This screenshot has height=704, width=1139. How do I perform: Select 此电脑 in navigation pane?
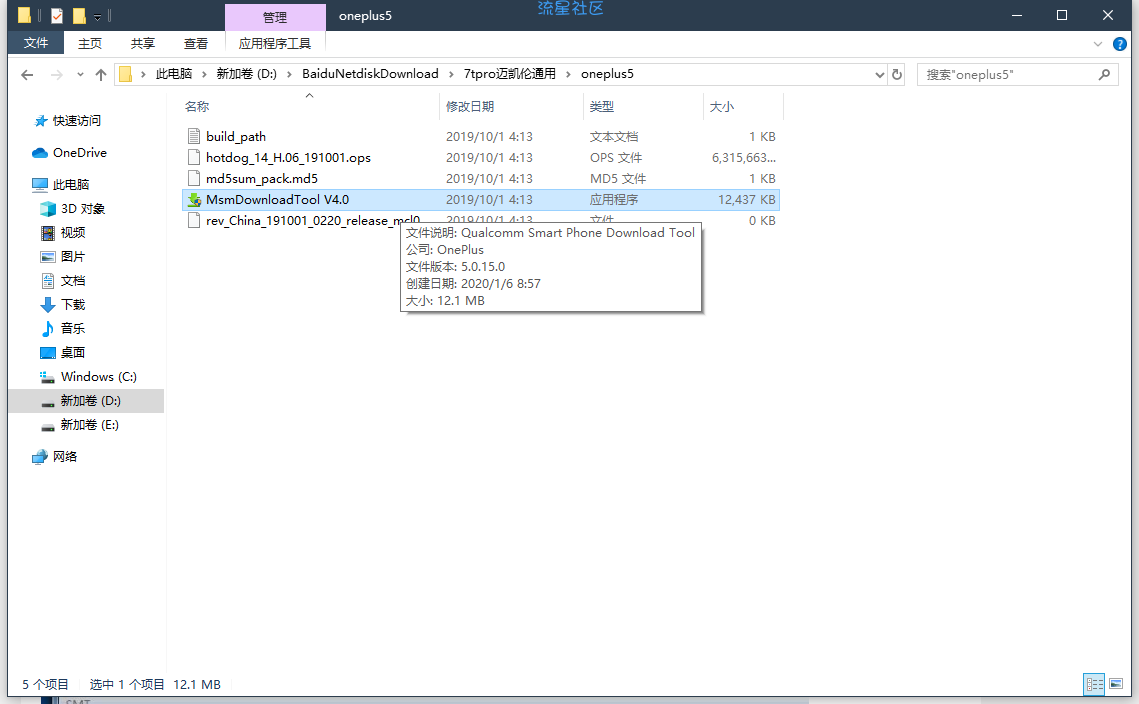[70, 185]
